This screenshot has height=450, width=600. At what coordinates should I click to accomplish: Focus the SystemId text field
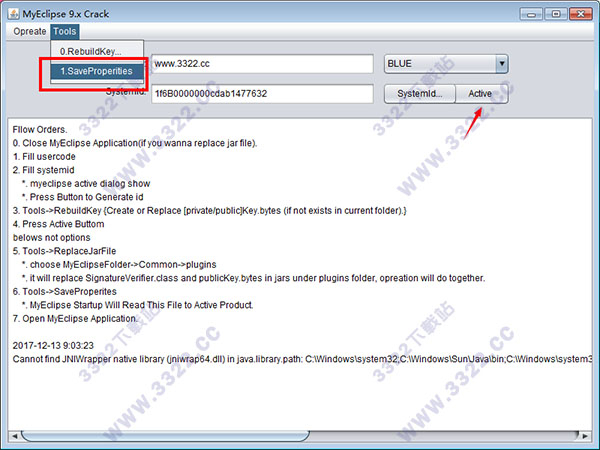pyautogui.click(x=262, y=94)
